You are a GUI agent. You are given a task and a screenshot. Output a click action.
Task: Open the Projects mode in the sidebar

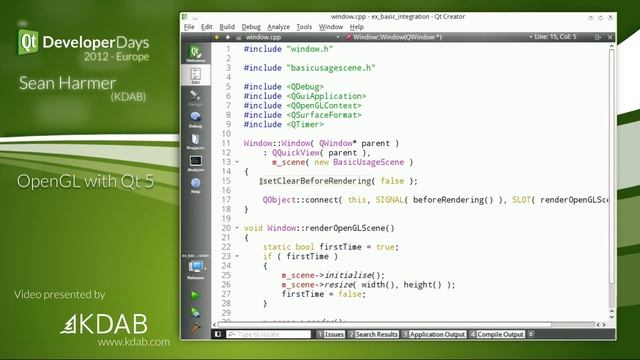(196, 142)
